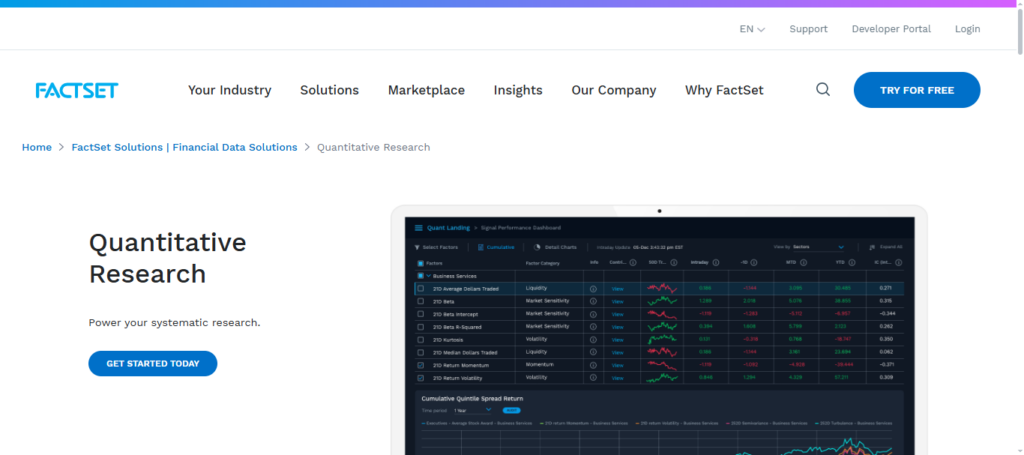The image size is (1024, 455).
Task: Click the info icon beside -1D column header
Action: (754, 262)
